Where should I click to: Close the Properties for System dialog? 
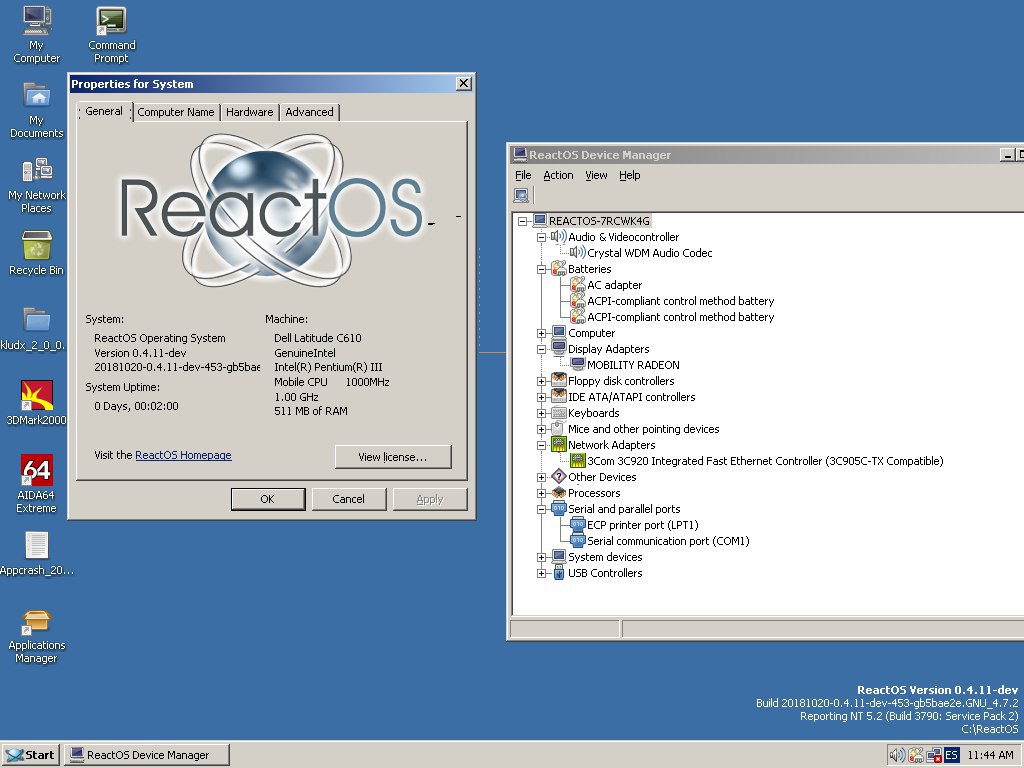[464, 84]
